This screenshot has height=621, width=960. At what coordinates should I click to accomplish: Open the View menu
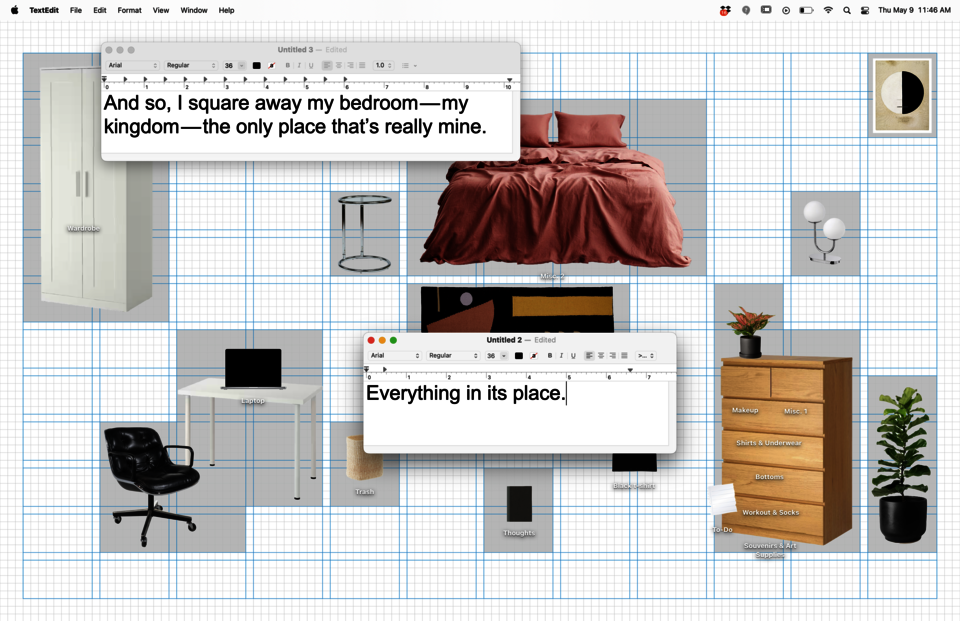[x=161, y=10]
